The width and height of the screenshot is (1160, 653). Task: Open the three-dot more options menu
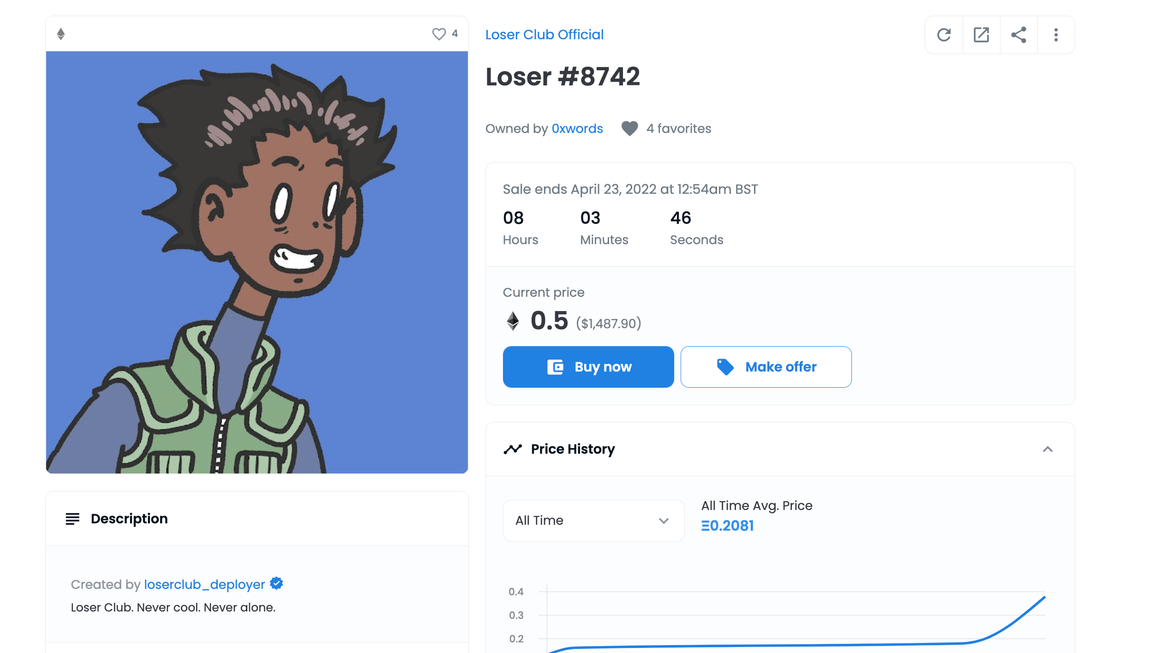point(1056,35)
